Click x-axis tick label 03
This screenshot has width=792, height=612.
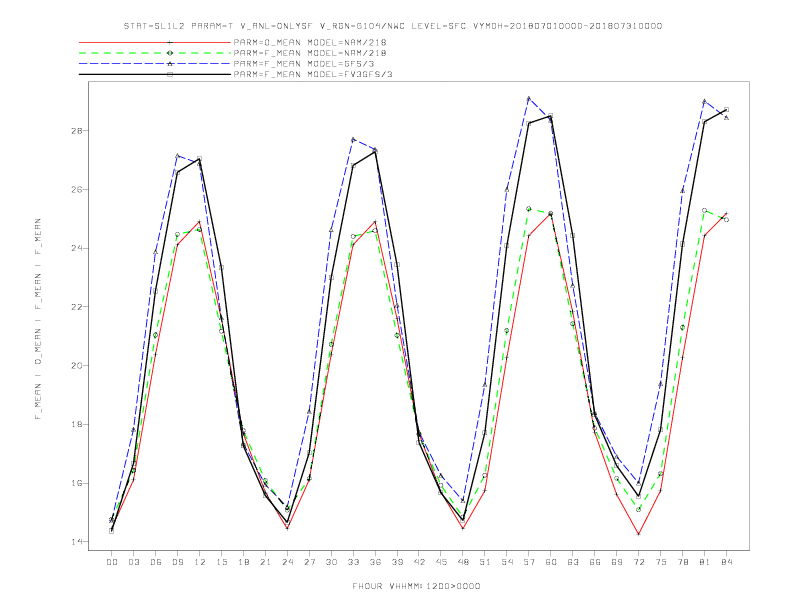tap(133, 562)
